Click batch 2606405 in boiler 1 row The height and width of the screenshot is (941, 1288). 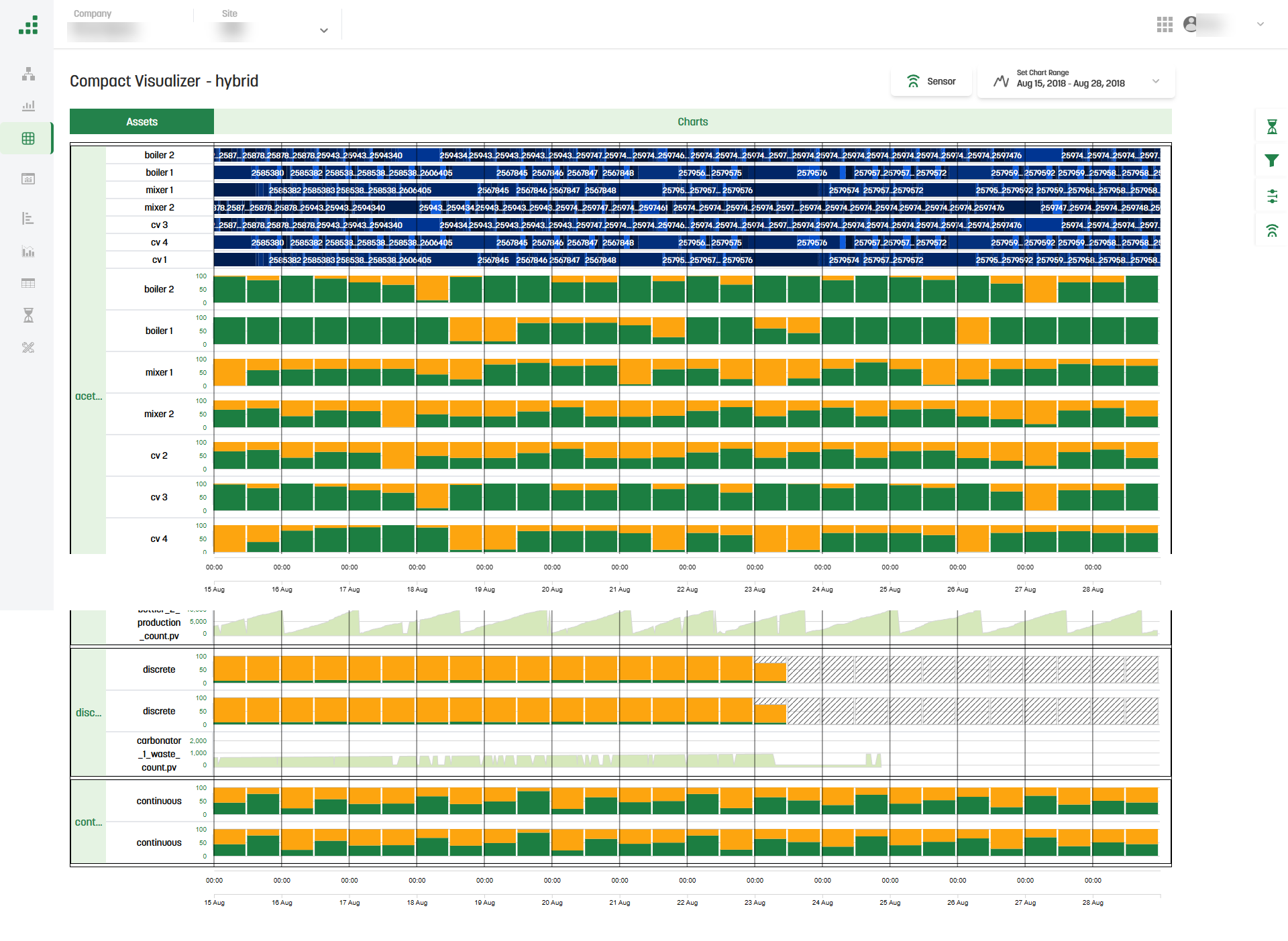point(436,173)
